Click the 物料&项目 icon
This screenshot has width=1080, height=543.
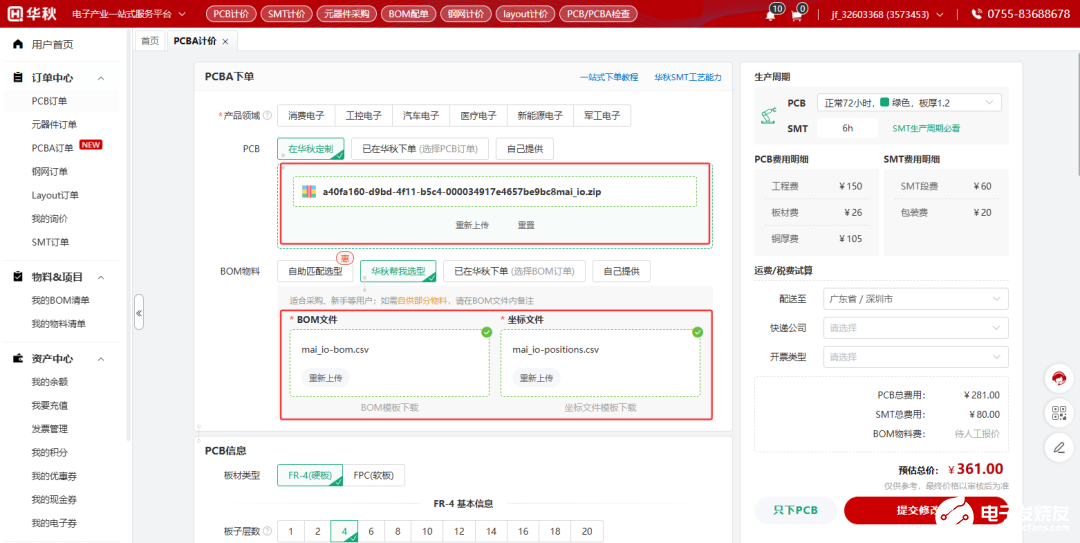[18, 277]
